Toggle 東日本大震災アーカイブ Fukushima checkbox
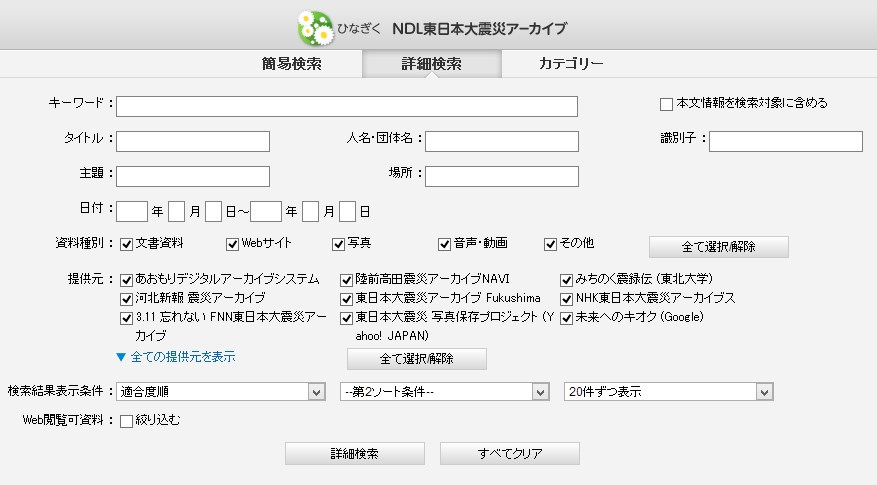Viewport: 877px width, 485px height. click(346, 299)
